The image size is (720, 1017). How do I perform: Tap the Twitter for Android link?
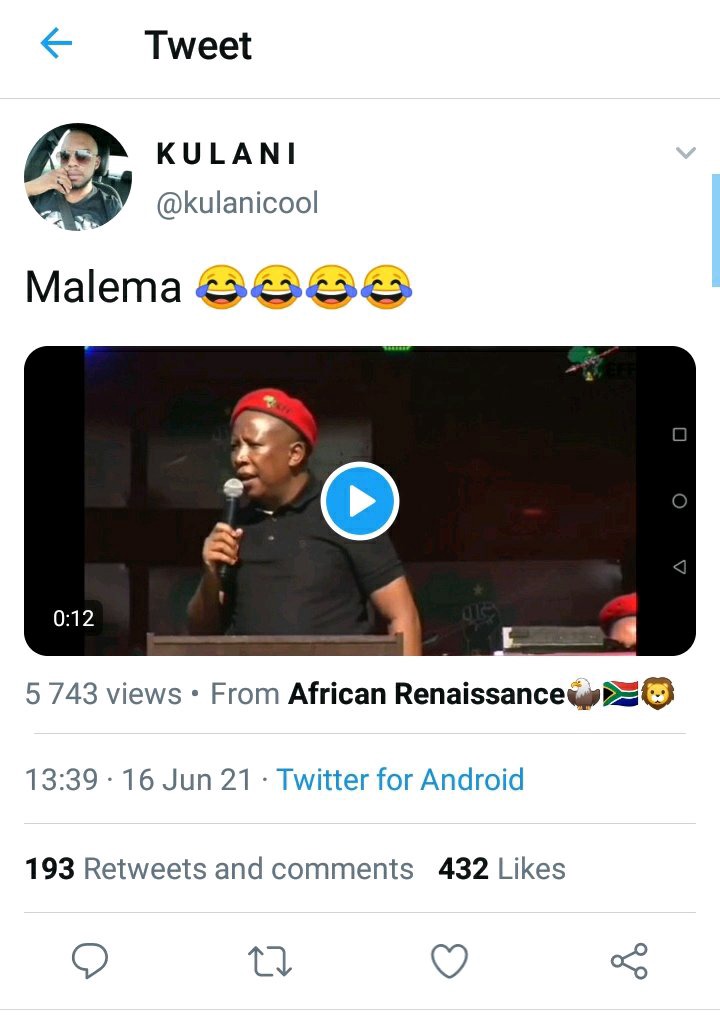(400, 779)
